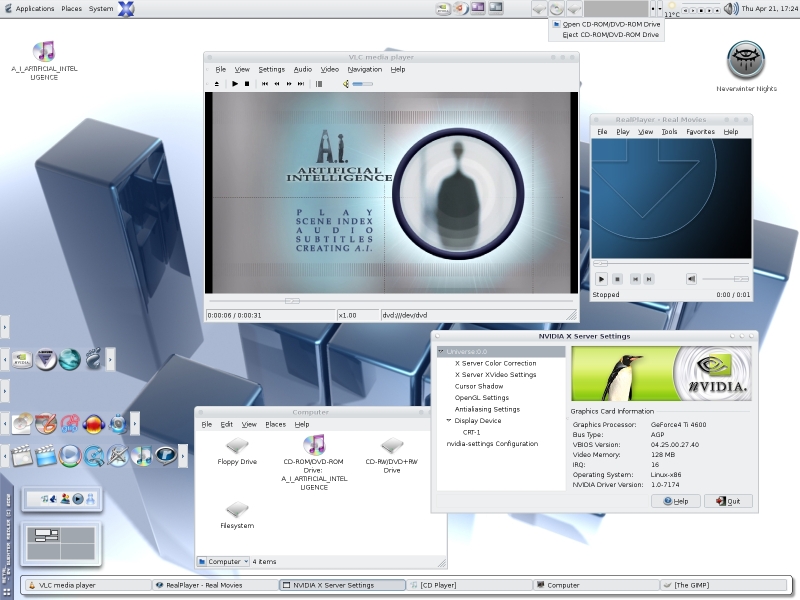Launch the globe browser icon in left dock
The image size is (800, 600).
point(70,360)
